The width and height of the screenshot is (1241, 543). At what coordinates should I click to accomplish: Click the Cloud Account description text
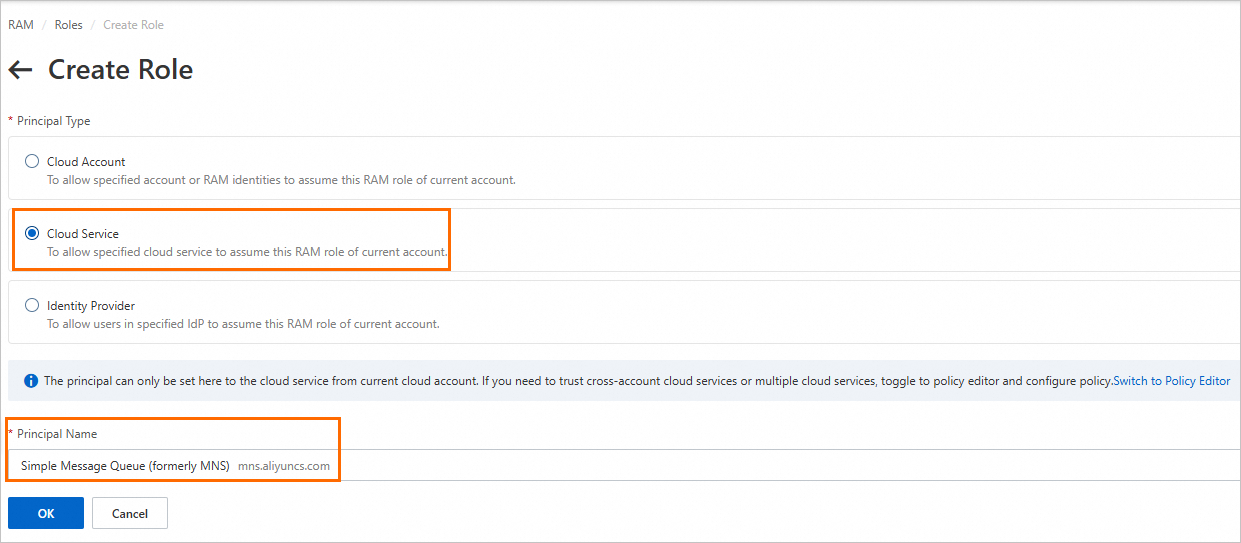[281, 180]
